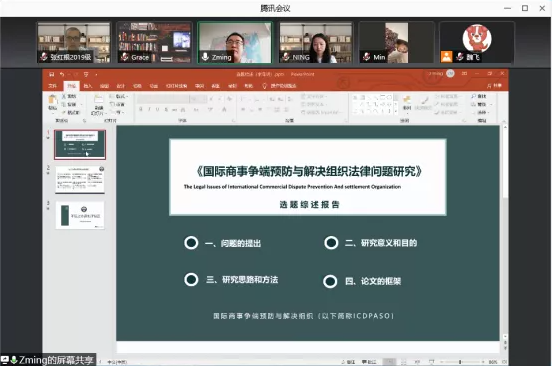Screen dimensions: 554x366
Task: Click the muted microphone icon on Grace's tile
Action: (x=124, y=57)
